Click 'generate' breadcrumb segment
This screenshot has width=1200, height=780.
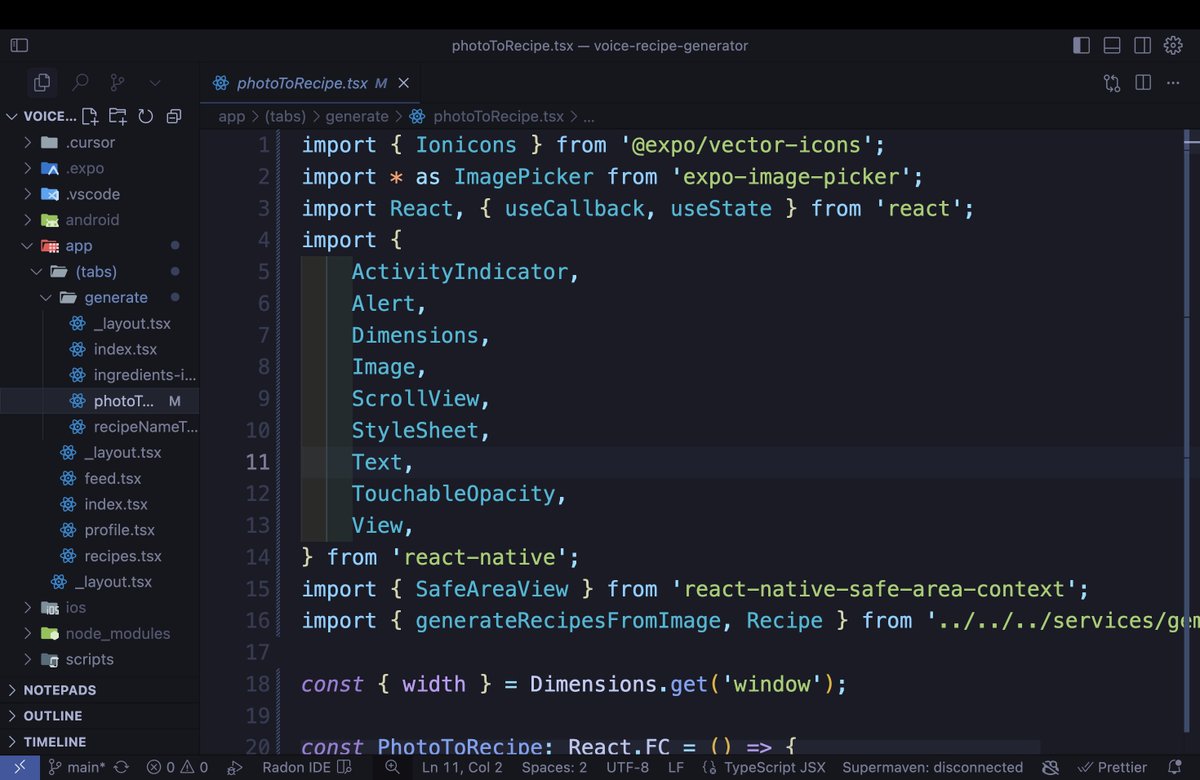click(x=357, y=116)
